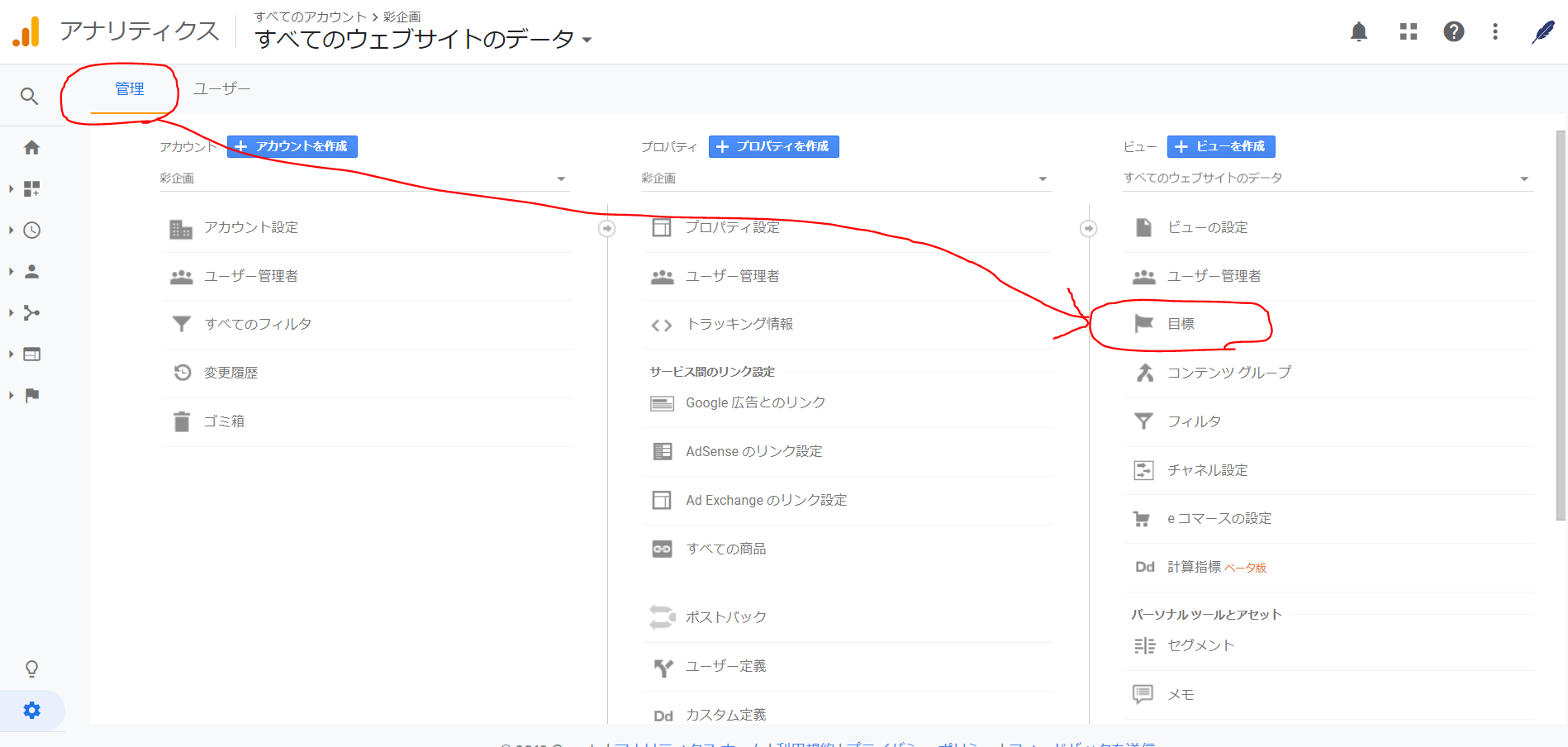Screen dimensions: 1568x747
Task: Open Acquisition reports icon in the sidebar
Action: point(31,312)
